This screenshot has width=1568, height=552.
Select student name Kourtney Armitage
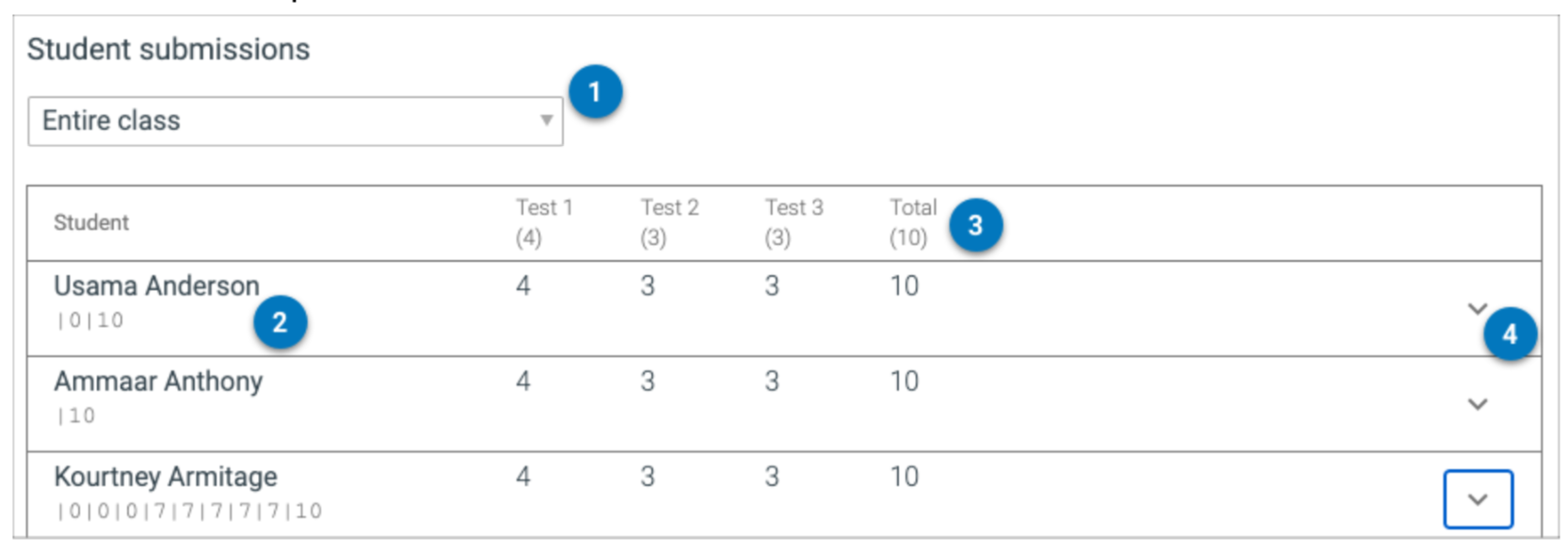pyautogui.click(x=166, y=477)
